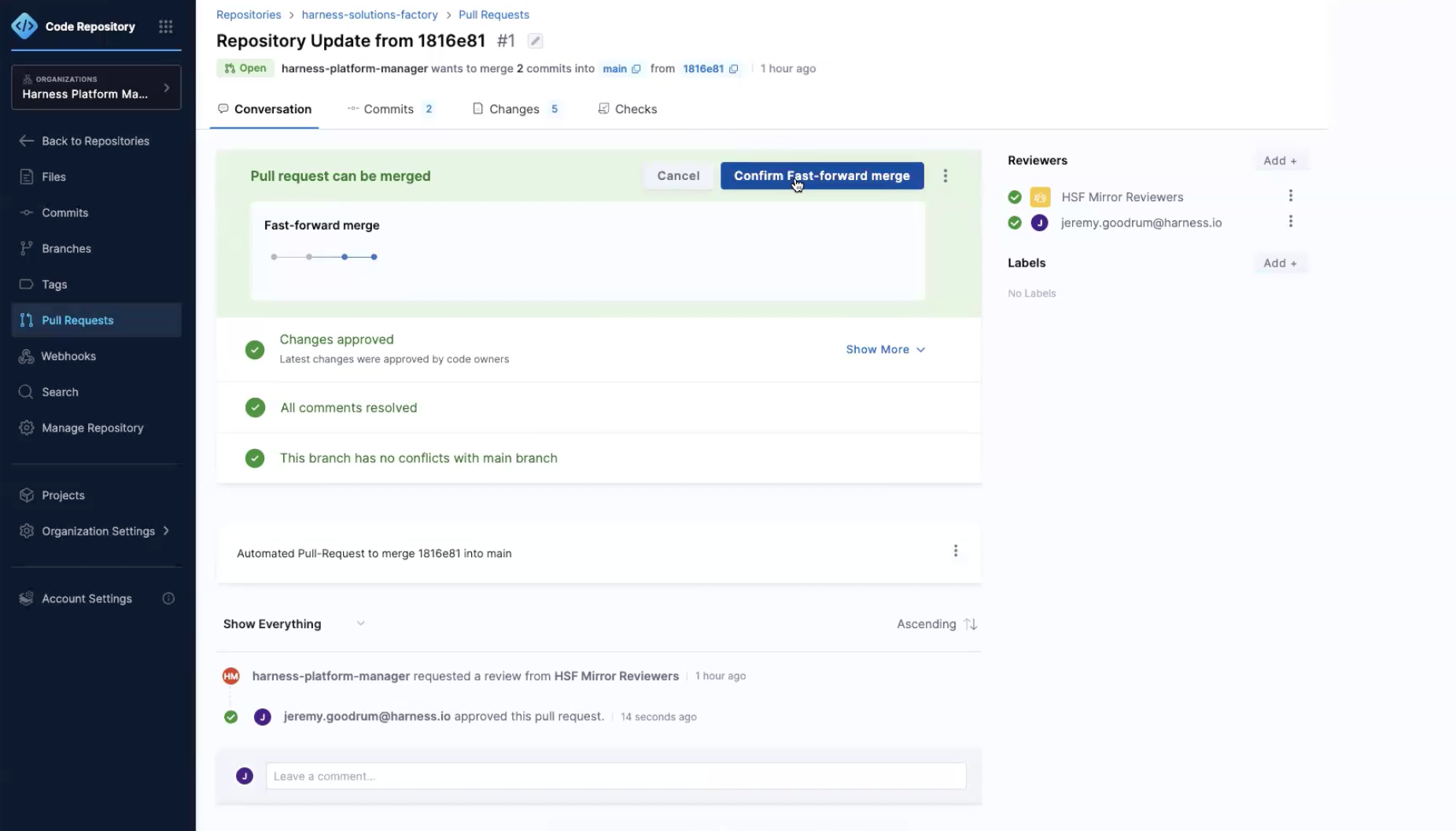Copy the 1816e81 branch name icon
This screenshot has width=1456, height=831.
733,69
